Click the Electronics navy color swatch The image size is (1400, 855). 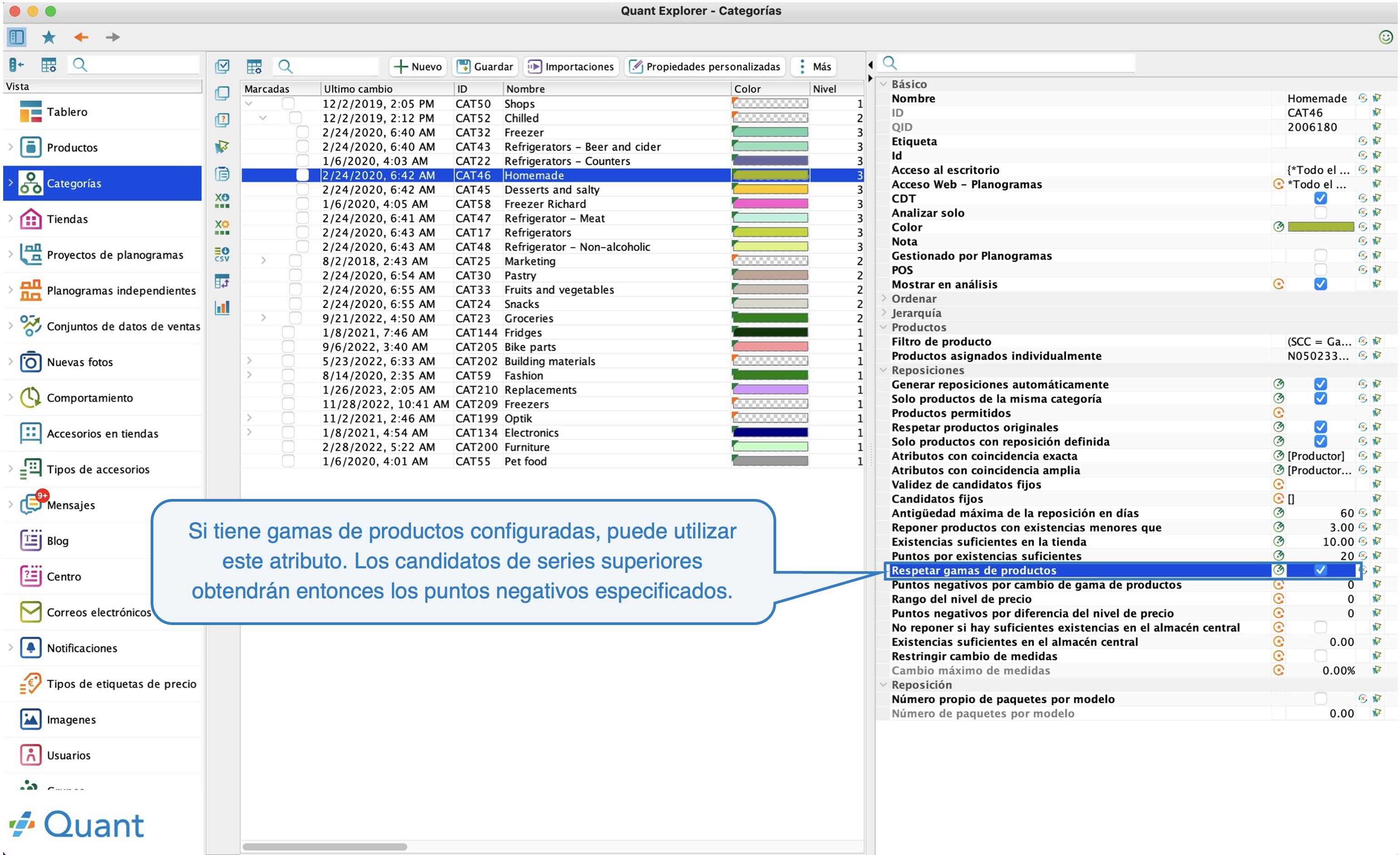770,432
